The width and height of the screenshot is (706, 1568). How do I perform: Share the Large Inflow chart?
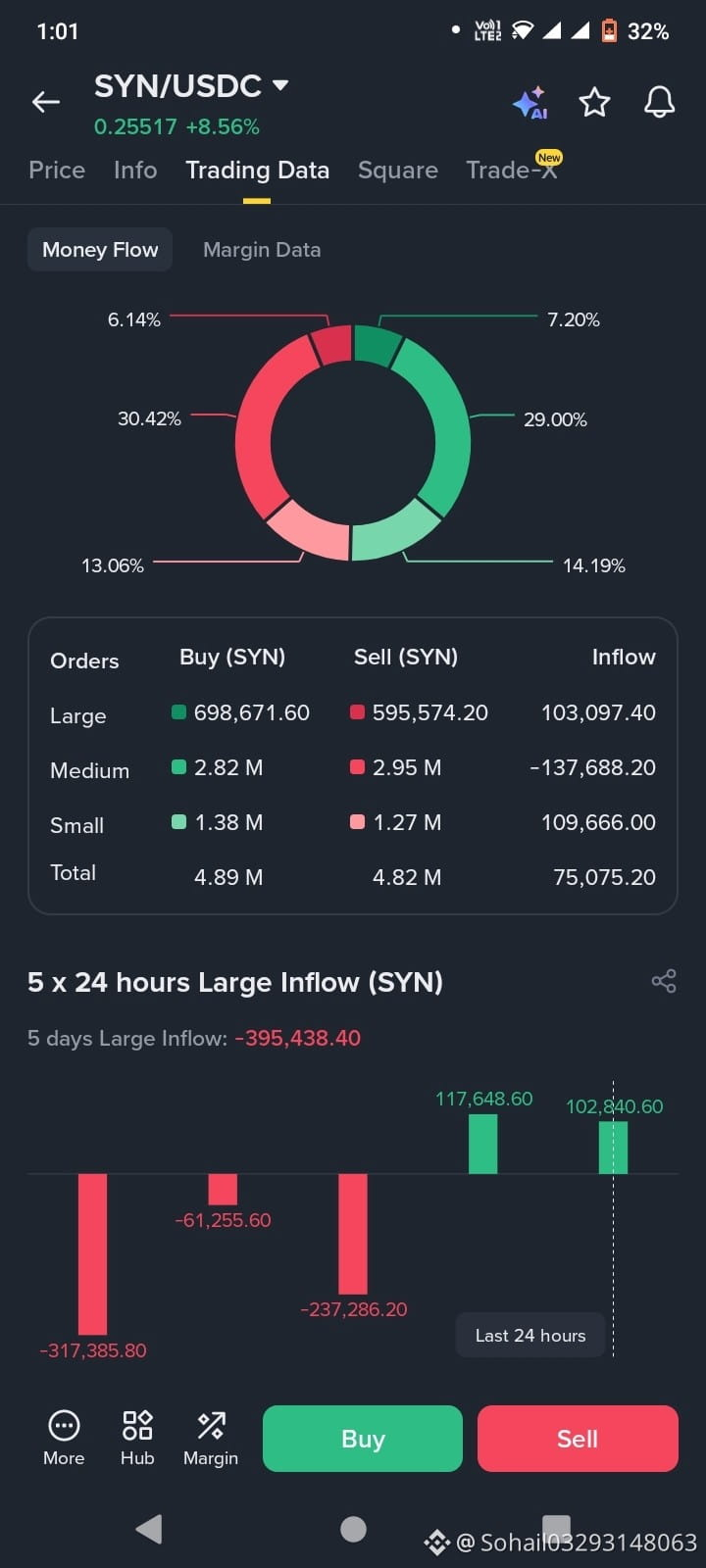[664, 981]
